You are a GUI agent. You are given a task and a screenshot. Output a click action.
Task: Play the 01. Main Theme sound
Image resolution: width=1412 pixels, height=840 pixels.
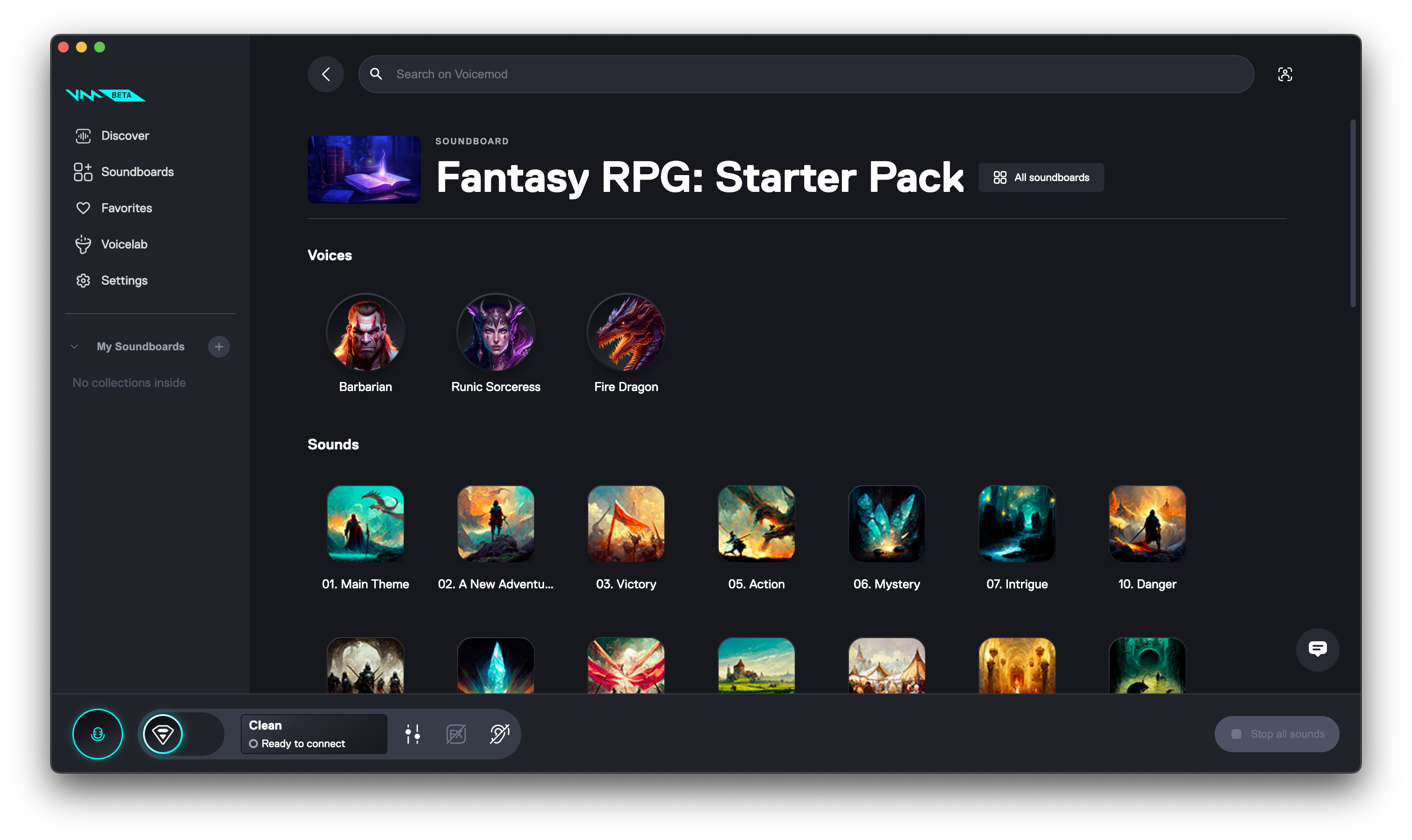pyautogui.click(x=366, y=524)
